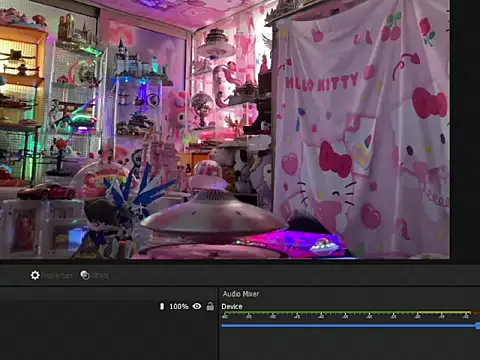Open Filters via the overlapping-circles icon
Screen dimensions: 480x360
coord(85,275)
